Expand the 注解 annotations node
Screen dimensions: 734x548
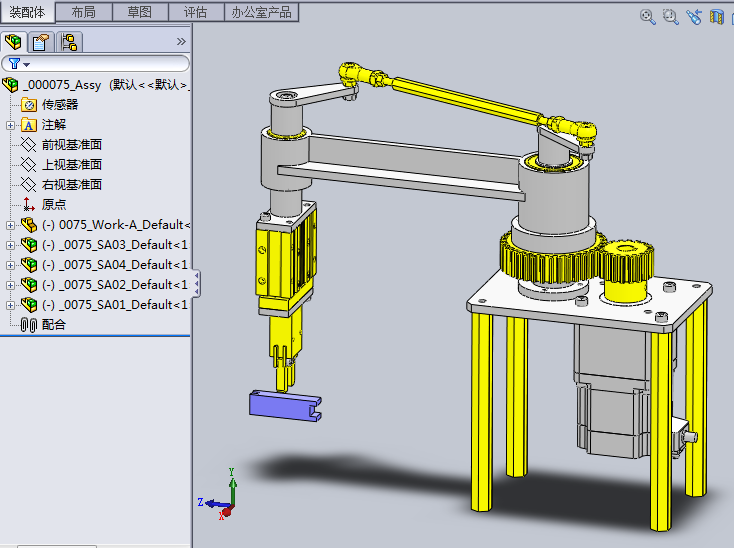[x=11, y=125]
